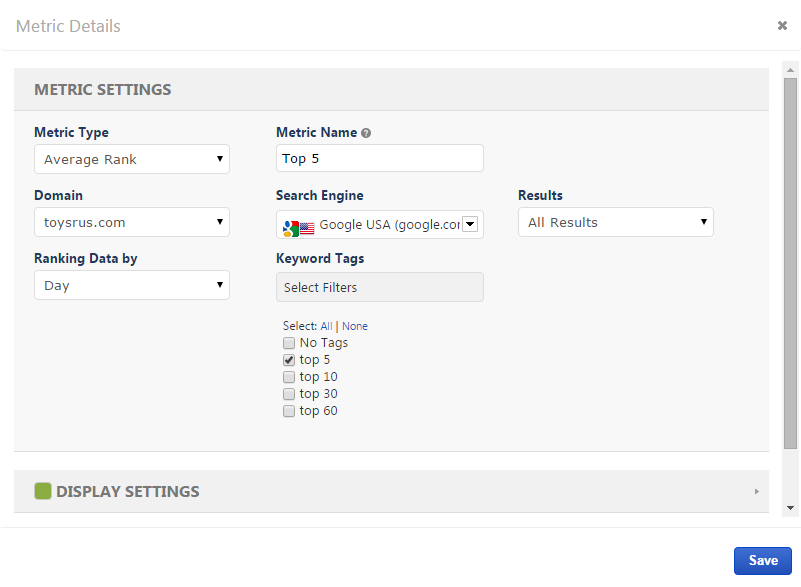Viewport: 801px width, 587px height.
Task: Expand Display Settings using the right arrow
Action: tap(756, 492)
